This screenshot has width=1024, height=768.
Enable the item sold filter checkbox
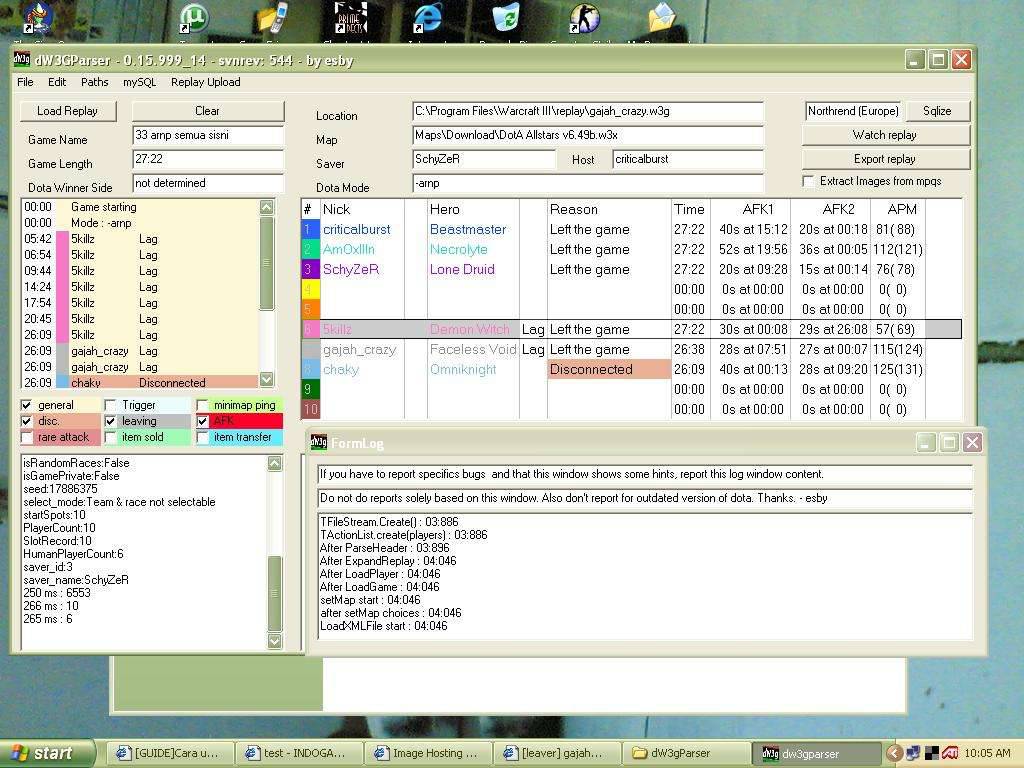[x=110, y=438]
